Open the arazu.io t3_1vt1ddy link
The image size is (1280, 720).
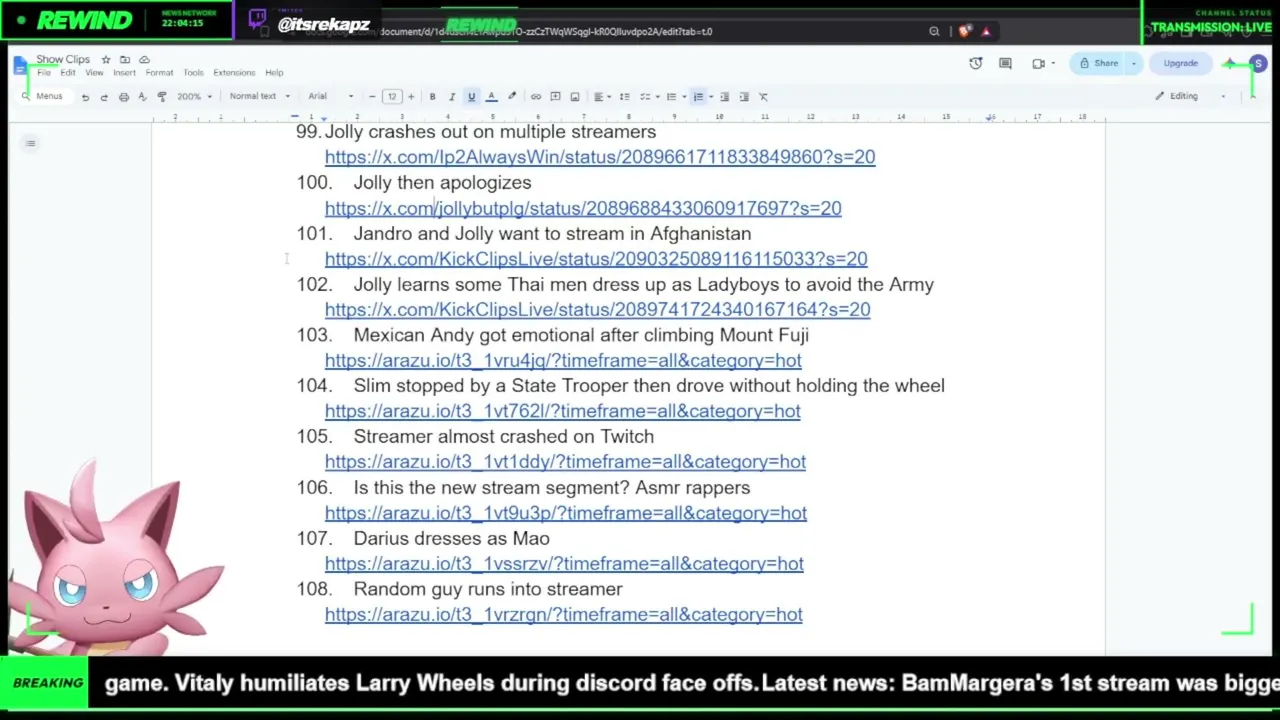pyautogui.click(x=565, y=462)
